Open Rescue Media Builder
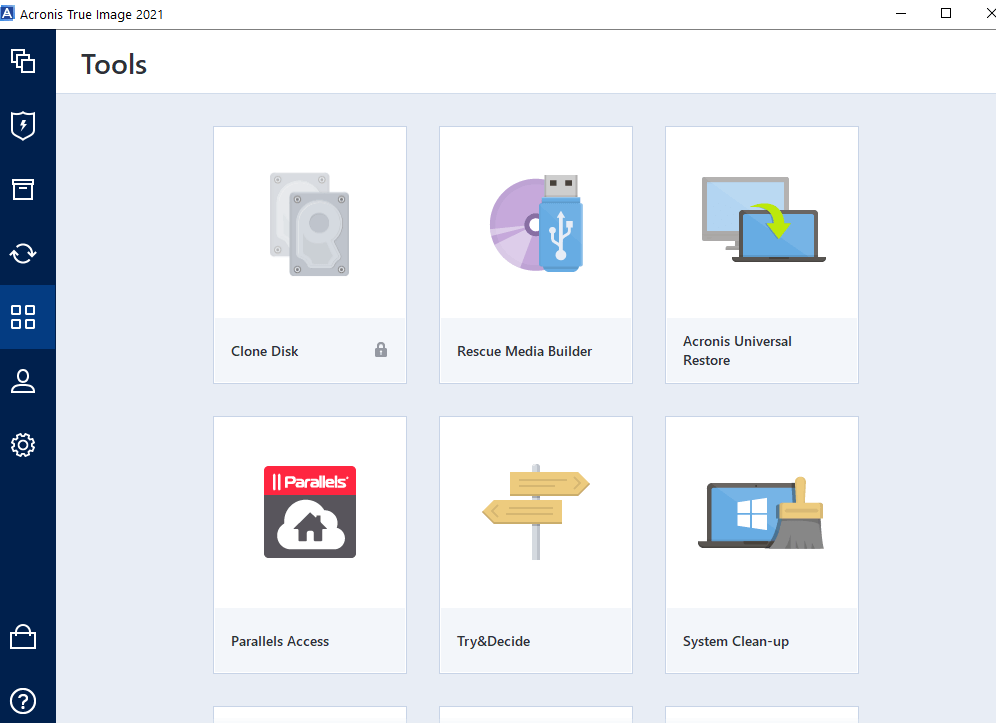This screenshot has height=723, width=996. coord(536,255)
